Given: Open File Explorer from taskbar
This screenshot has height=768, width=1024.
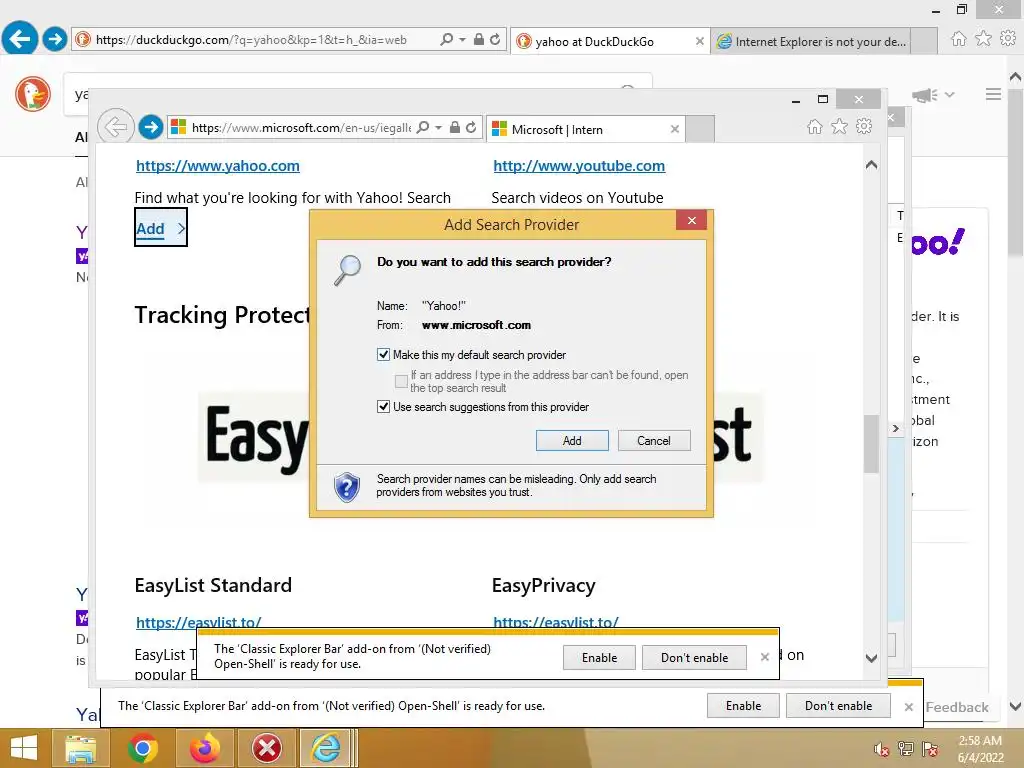Looking at the screenshot, I should [81, 748].
